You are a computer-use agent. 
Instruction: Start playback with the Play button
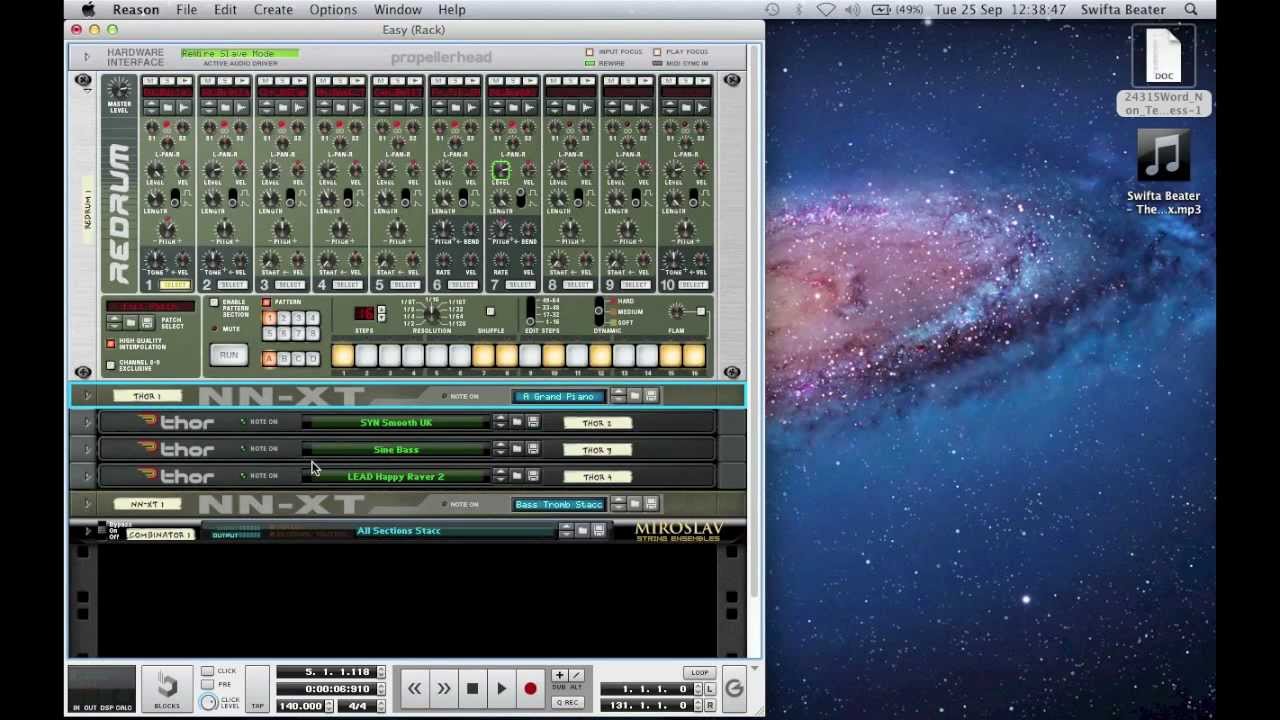coord(501,688)
